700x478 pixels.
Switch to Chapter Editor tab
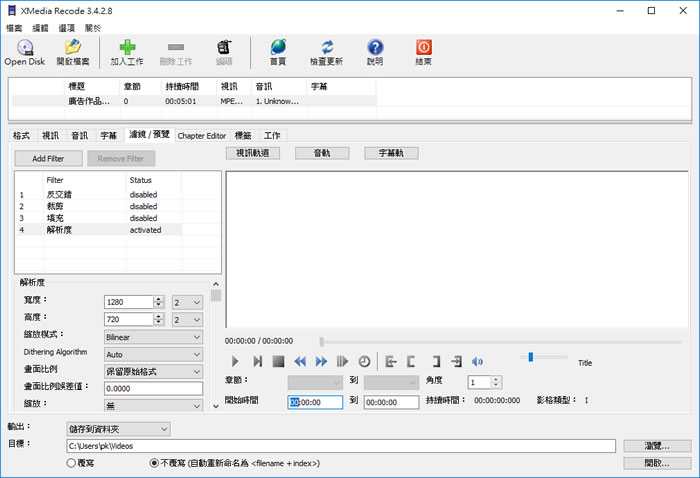202,136
